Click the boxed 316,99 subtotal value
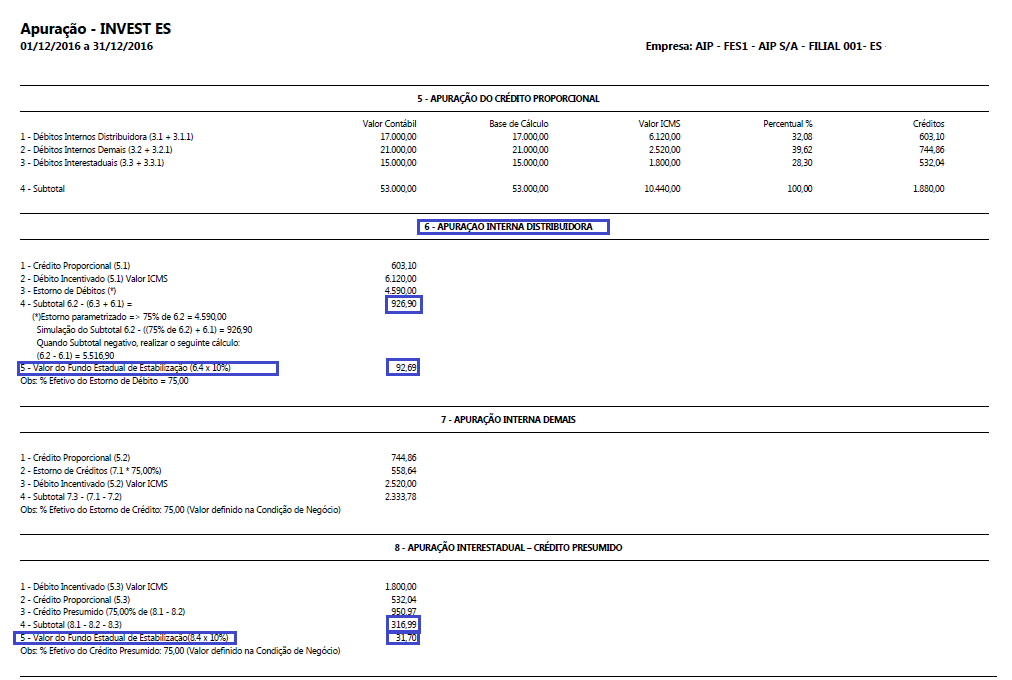1012x680 pixels. 404,624
